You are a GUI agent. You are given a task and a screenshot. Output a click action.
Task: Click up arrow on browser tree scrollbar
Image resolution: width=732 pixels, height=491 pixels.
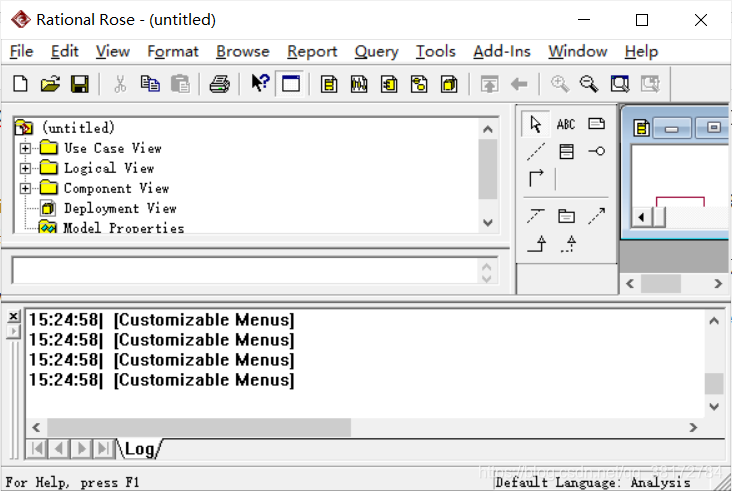pos(488,129)
